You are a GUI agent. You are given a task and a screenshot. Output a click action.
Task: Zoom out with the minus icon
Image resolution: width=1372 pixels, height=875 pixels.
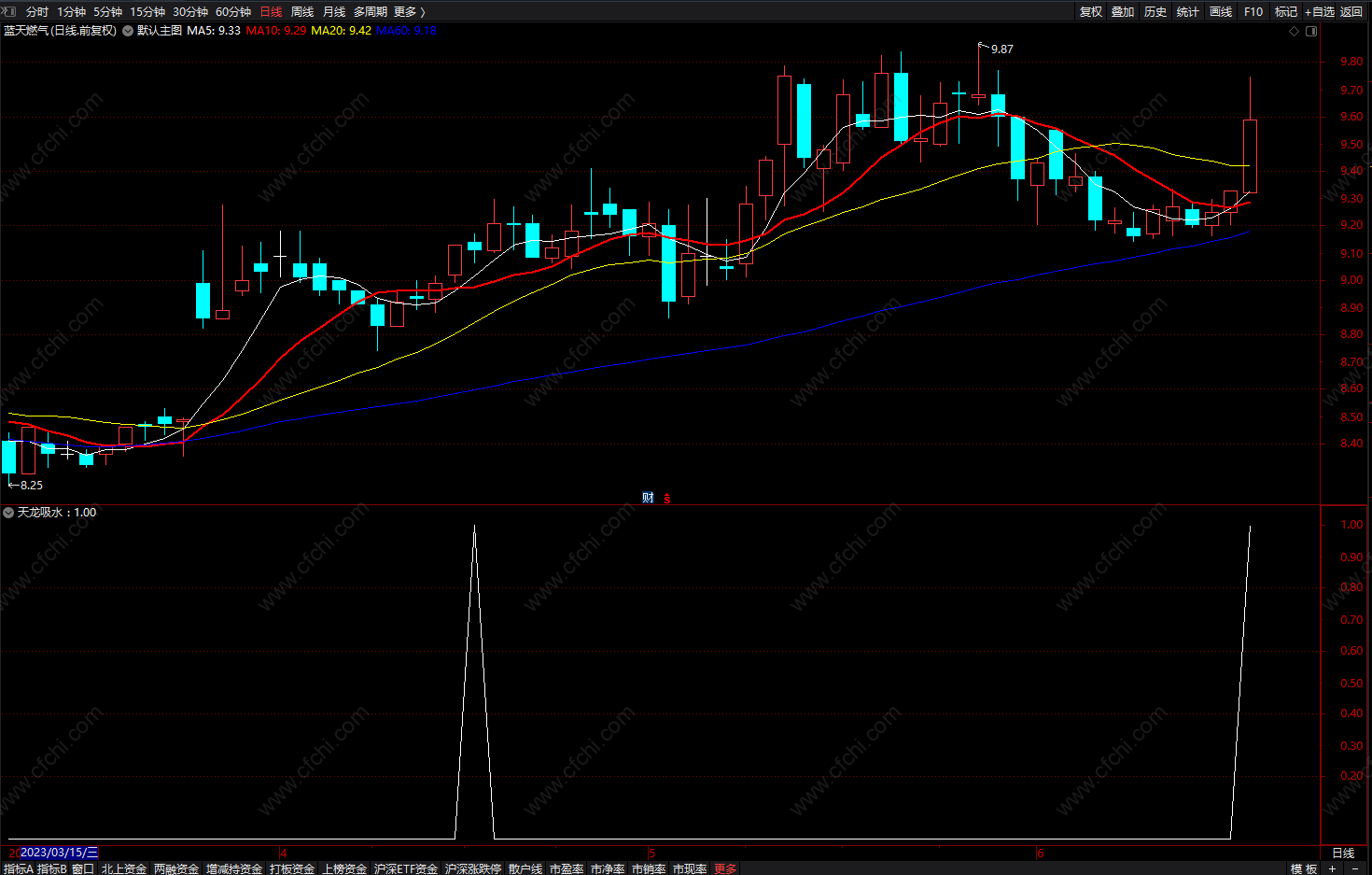1355,868
